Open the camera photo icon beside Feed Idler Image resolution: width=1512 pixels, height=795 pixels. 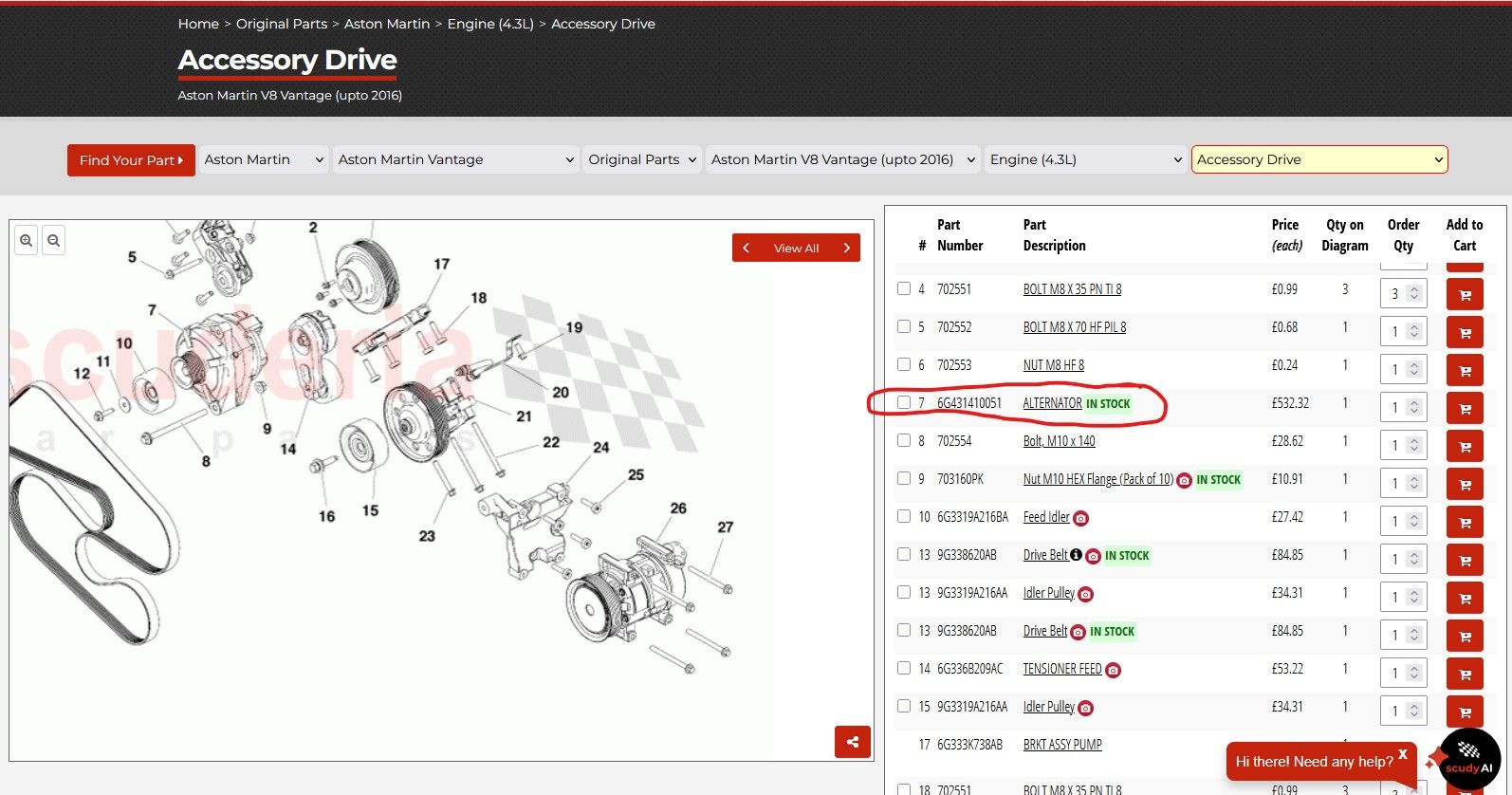1081,518
